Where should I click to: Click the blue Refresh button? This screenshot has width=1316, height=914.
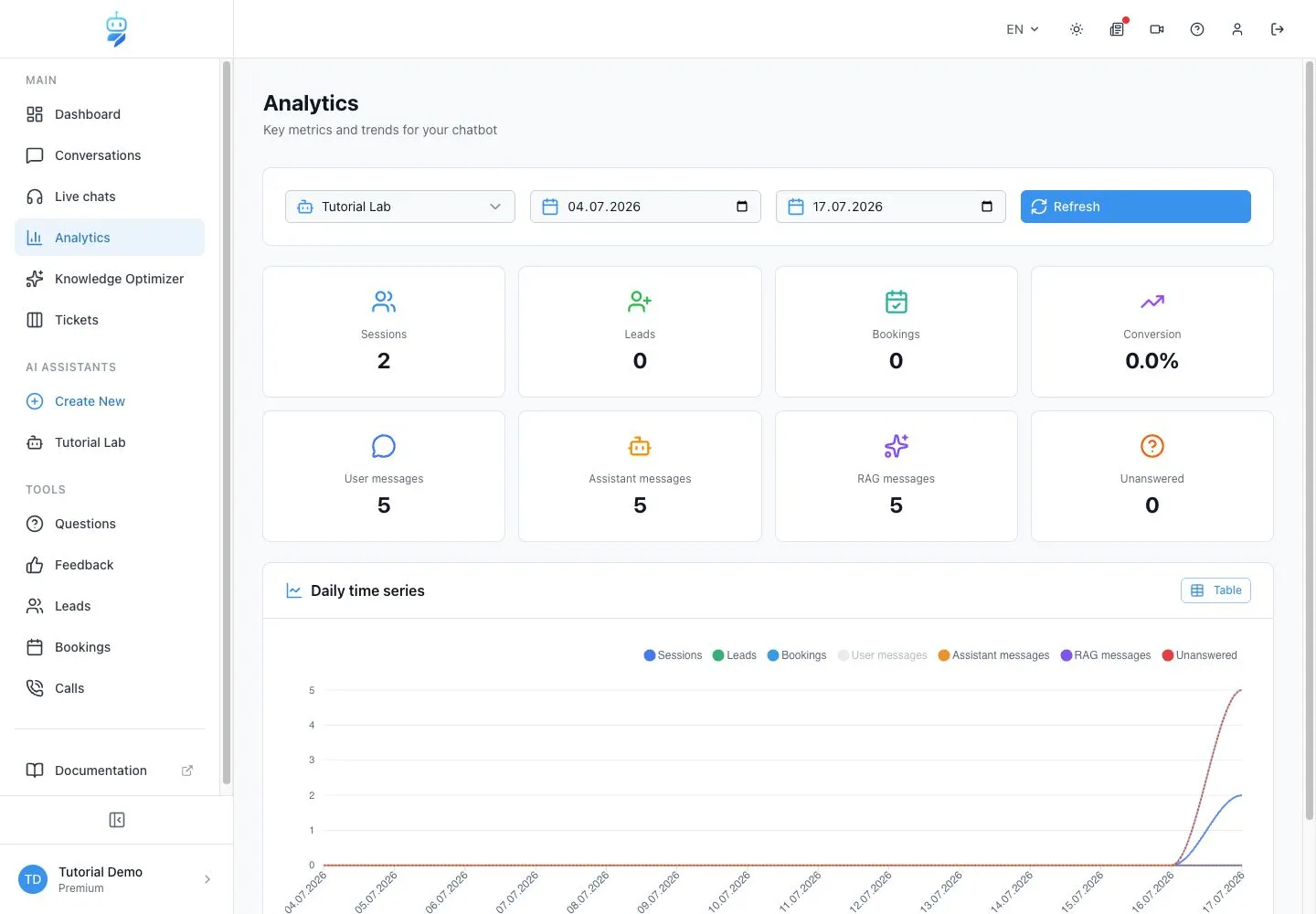point(1136,207)
